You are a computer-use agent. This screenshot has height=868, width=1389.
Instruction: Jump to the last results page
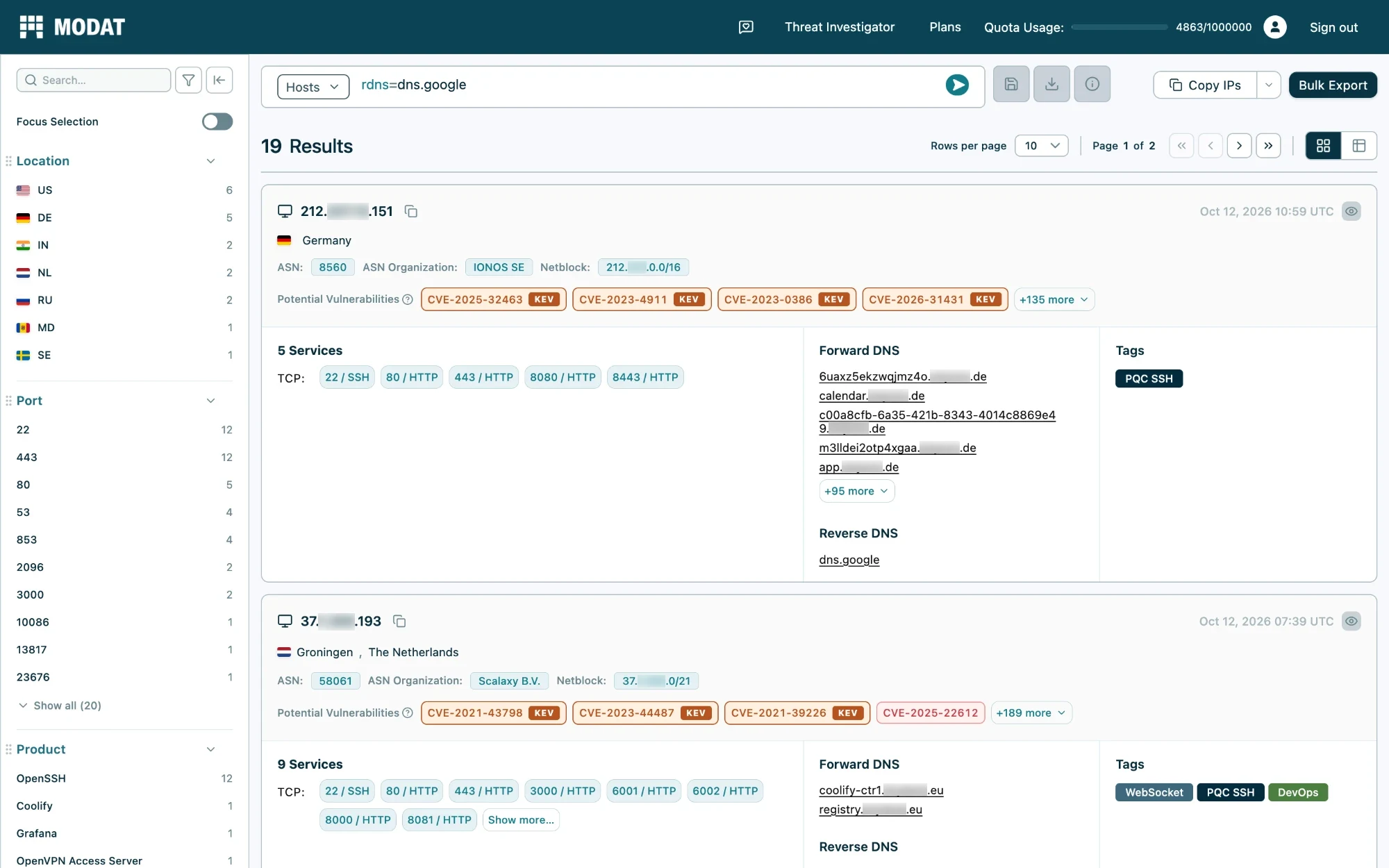point(1268,146)
